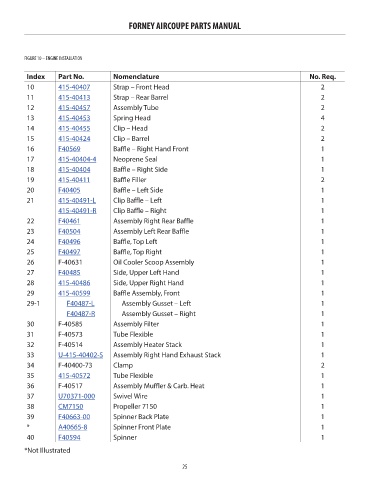The width and height of the screenshot is (370, 480).
Task: Click the Index column header
Action: pos(36,77)
